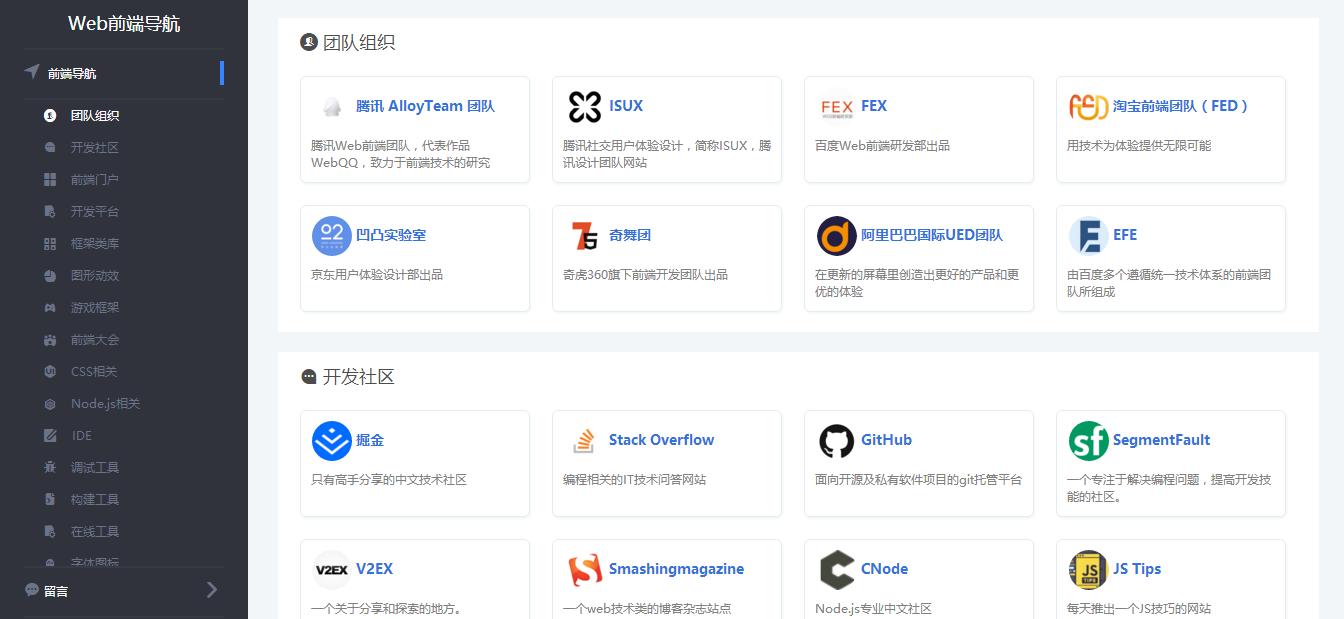Open the Smashingmagazine title link
Viewport: 1344px width, 619px height.
click(x=677, y=569)
